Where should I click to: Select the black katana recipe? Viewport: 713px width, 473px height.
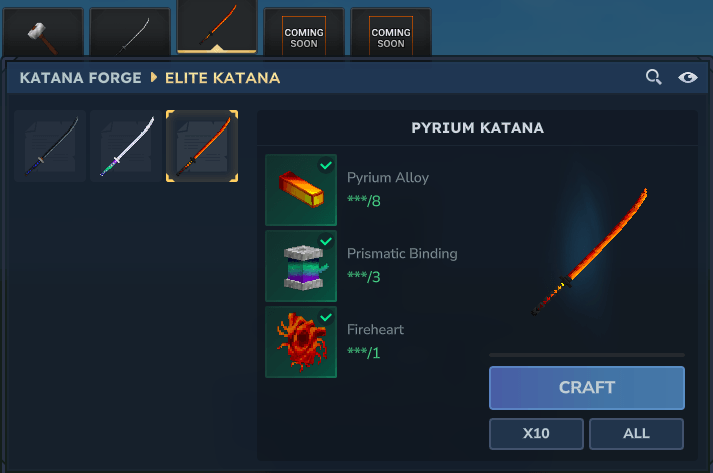click(50, 146)
